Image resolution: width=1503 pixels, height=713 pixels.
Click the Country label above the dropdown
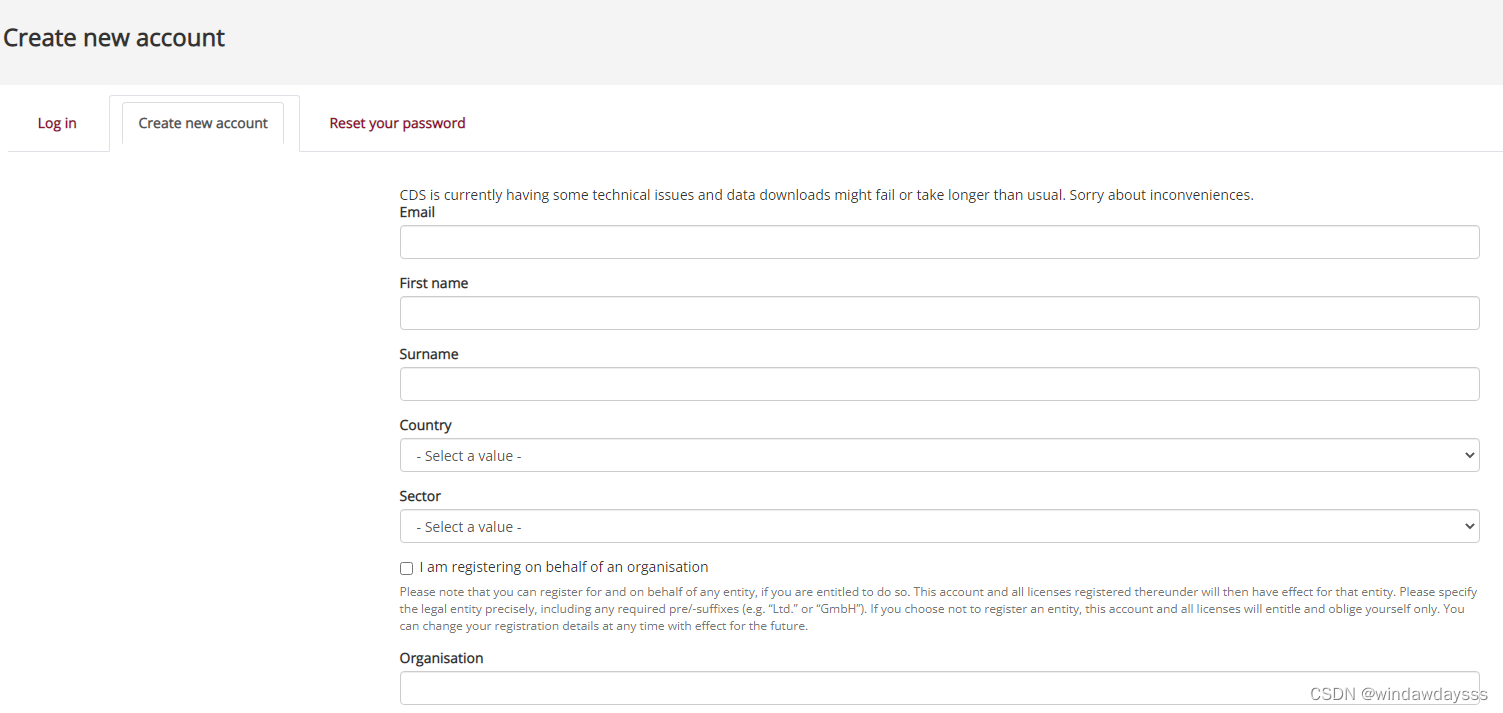tap(426, 425)
